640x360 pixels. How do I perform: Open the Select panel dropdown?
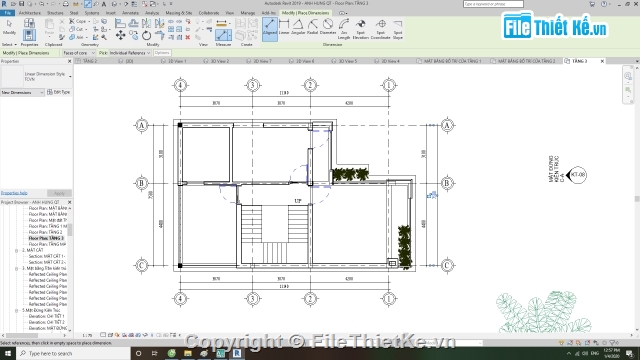pos(9,44)
